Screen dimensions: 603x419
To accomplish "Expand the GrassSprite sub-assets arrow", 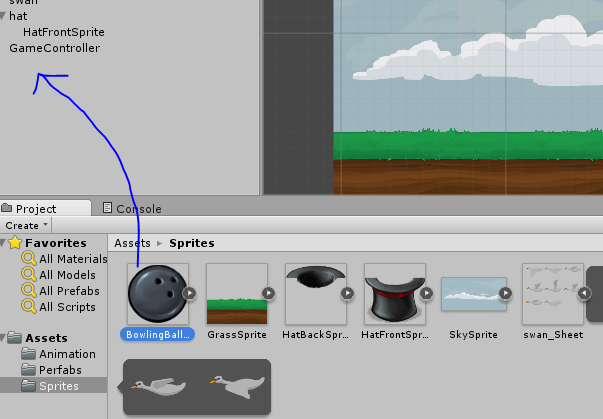I will pos(268,293).
